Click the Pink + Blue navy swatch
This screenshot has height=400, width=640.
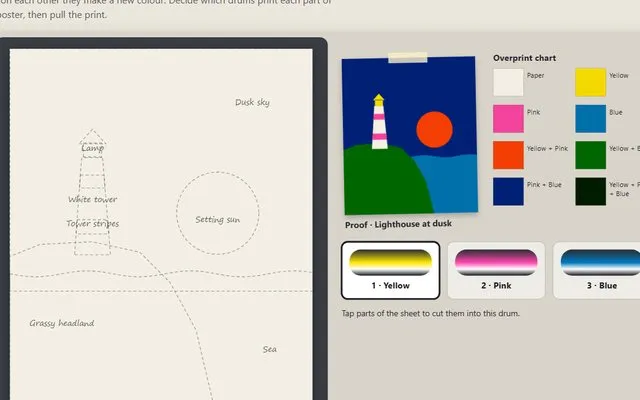tap(508, 191)
